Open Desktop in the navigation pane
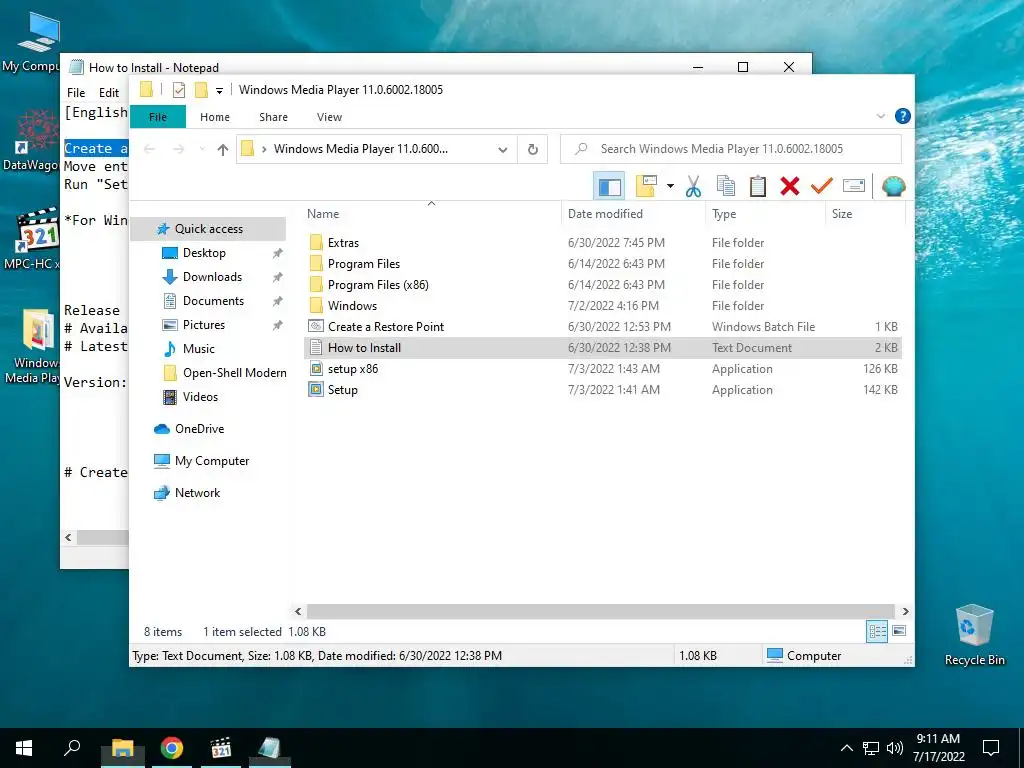1024x768 pixels. coord(204,253)
